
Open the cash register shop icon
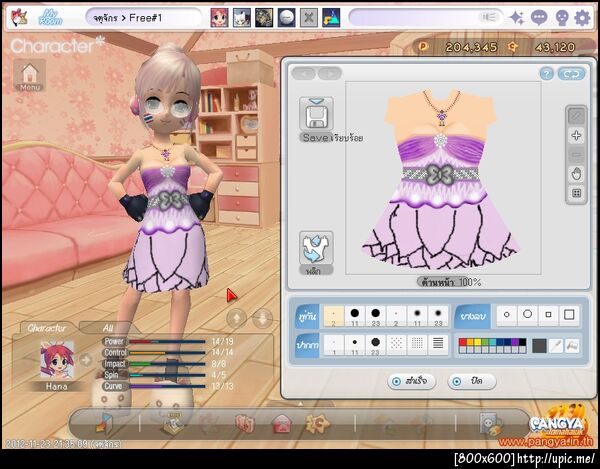point(172,424)
